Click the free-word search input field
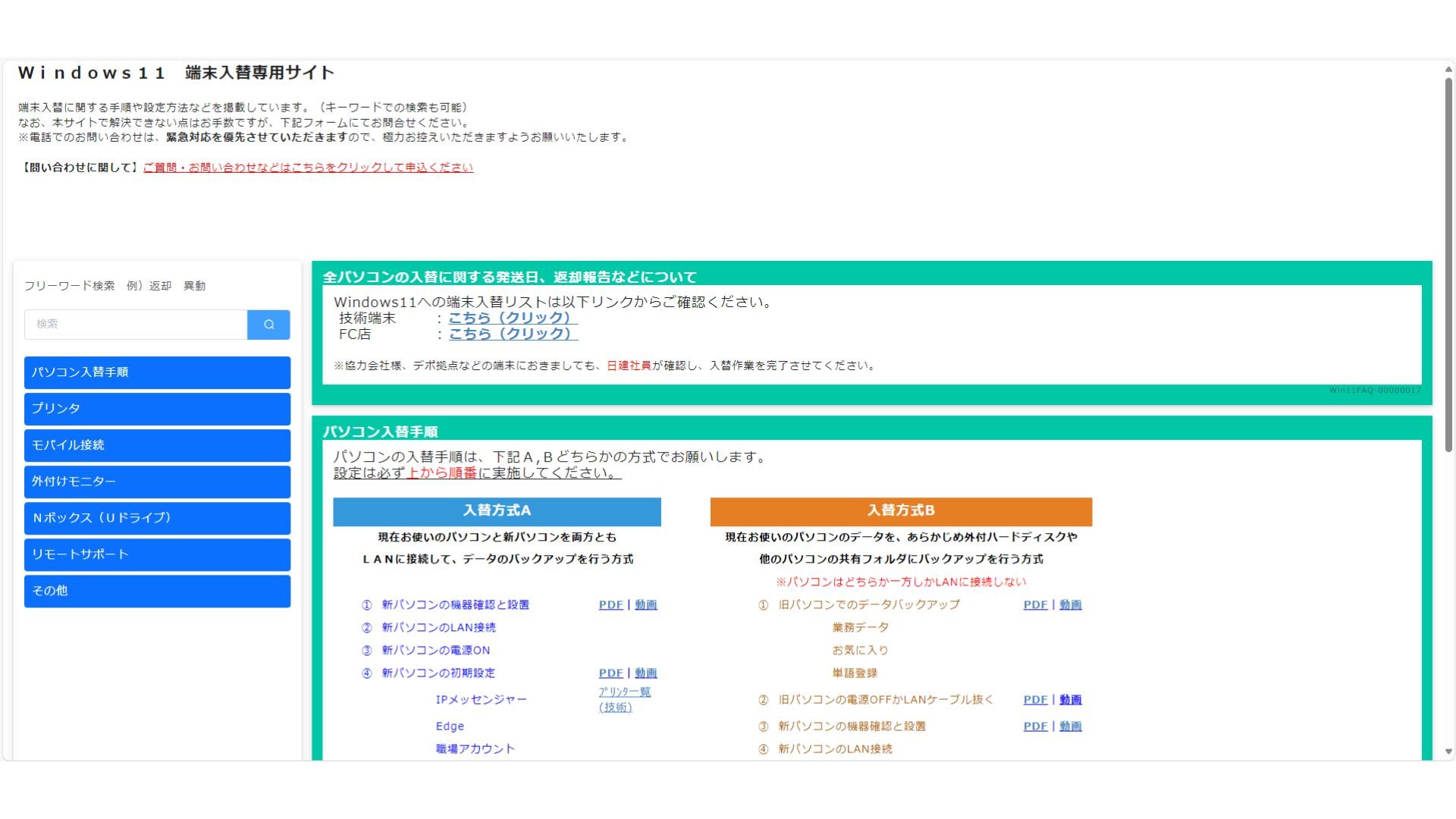The width and height of the screenshot is (1456, 819). tap(136, 325)
